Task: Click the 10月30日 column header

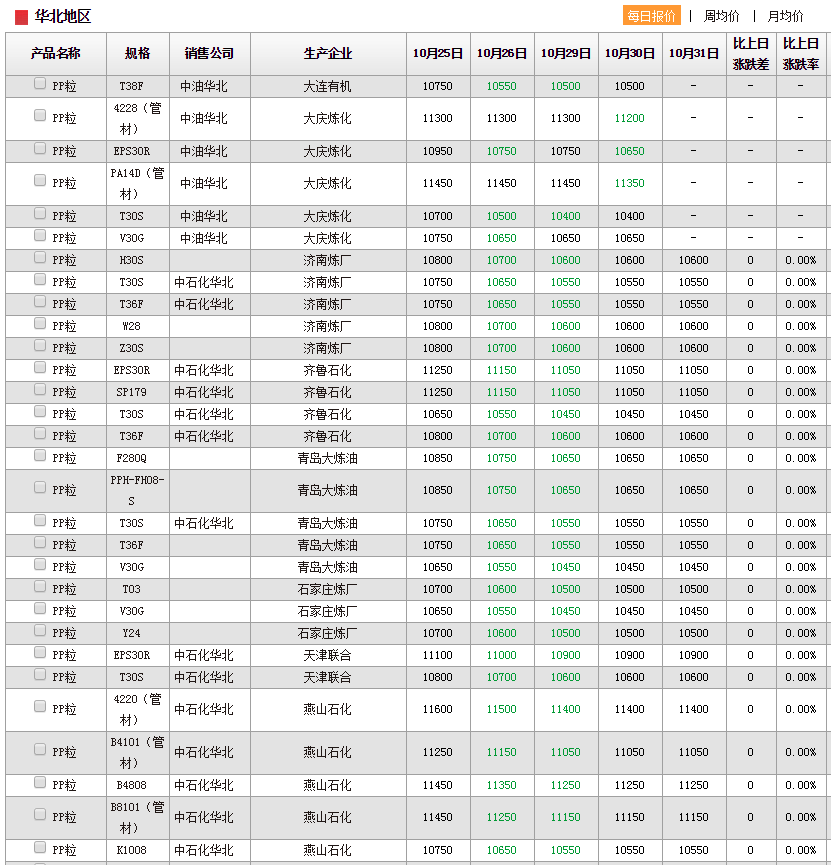Action: click(630, 54)
